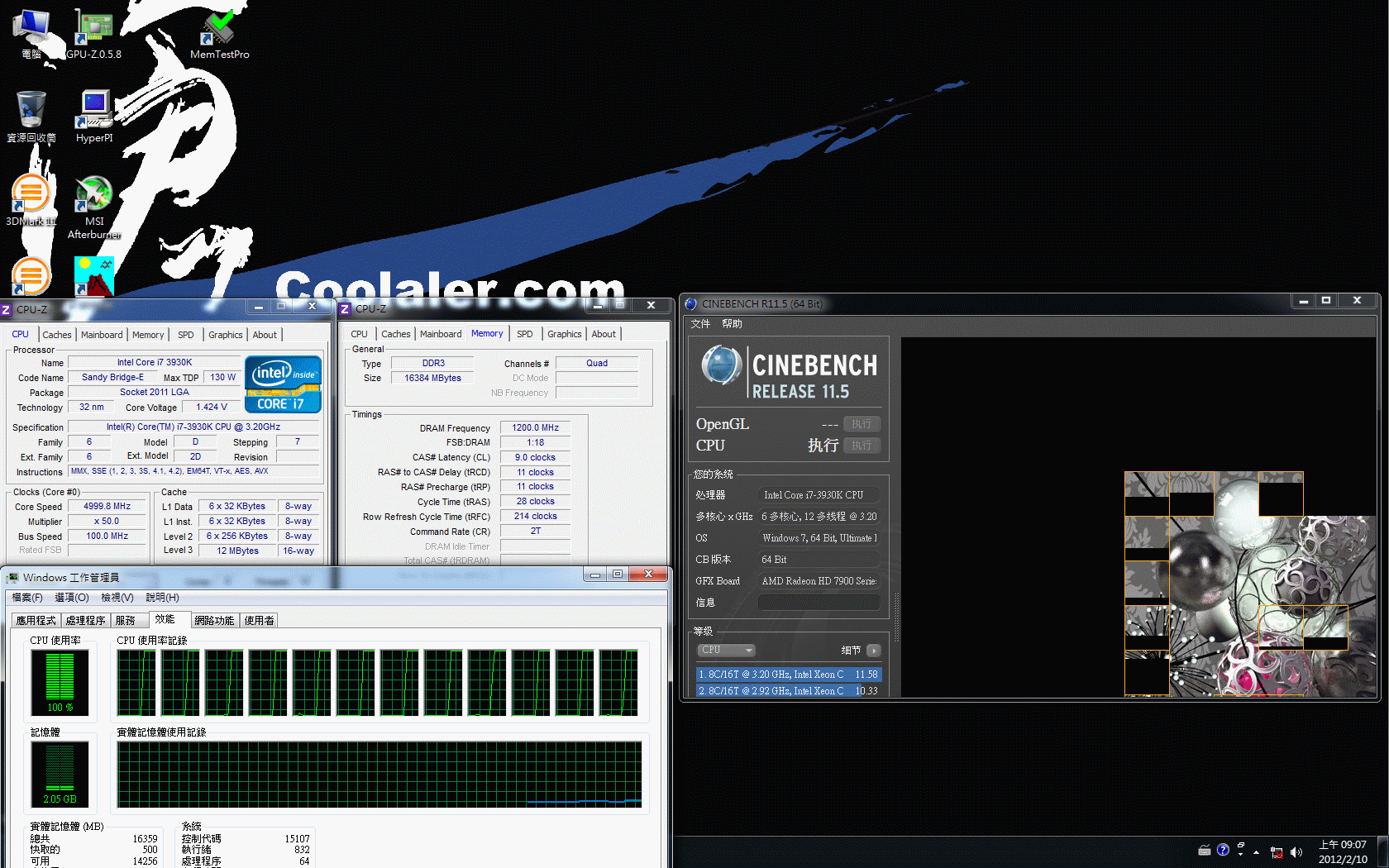This screenshot has width=1389, height=868.
Task: Select the HyperPI desktop shortcut
Action: coord(94,117)
